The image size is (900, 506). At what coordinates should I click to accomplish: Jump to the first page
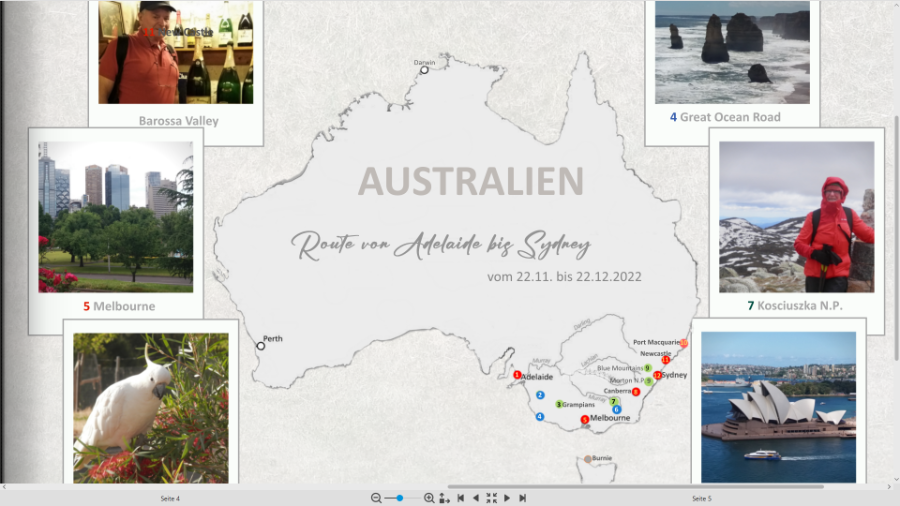460,498
